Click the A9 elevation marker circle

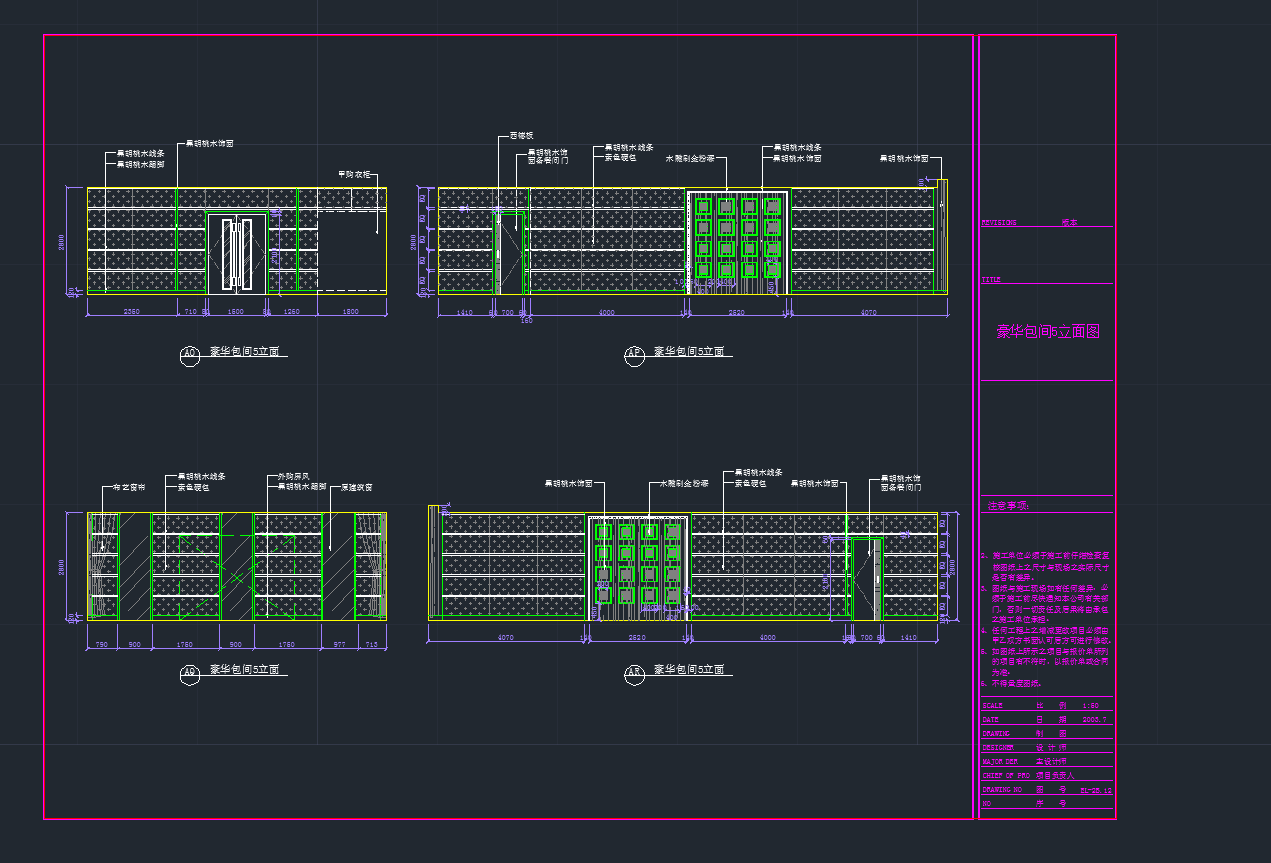[x=190, y=675]
